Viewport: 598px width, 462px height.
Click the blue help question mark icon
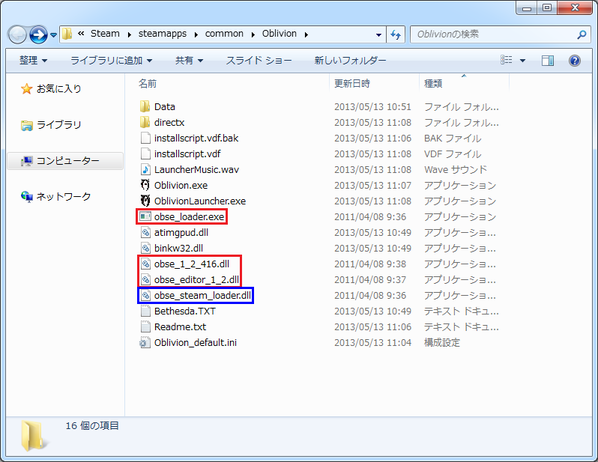(574, 60)
